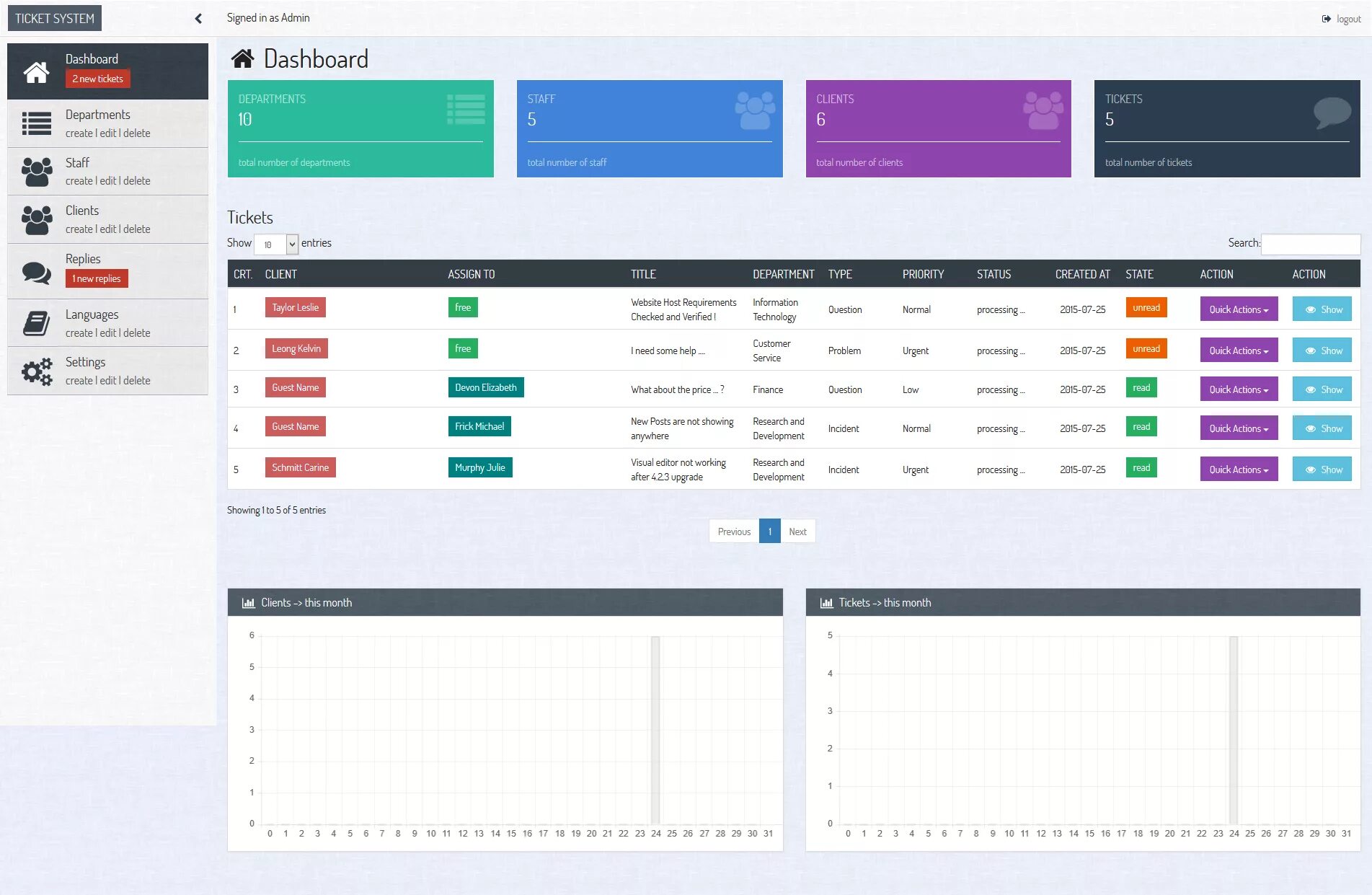The width and height of the screenshot is (1372, 895).
Task: Click the Departments list icon in sidebar
Action: click(x=36, y=123)
